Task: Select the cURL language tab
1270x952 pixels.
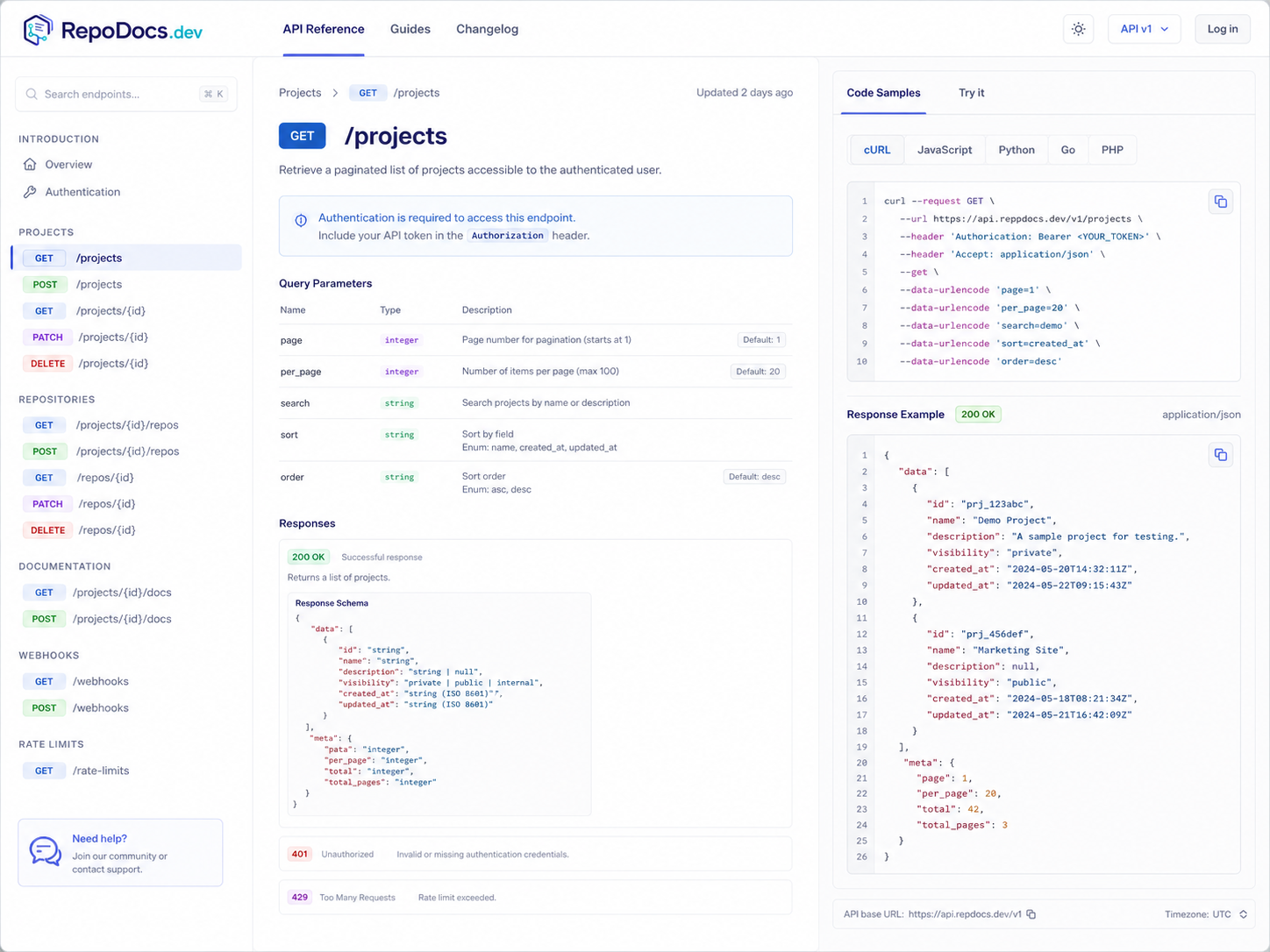Action: (877, 150)
